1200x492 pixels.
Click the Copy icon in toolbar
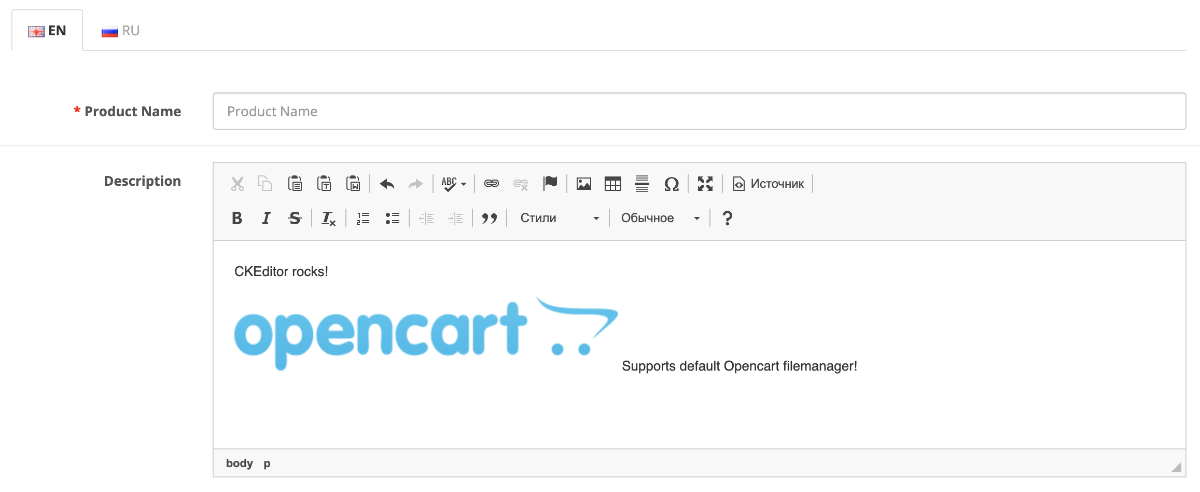pos(266,184)
